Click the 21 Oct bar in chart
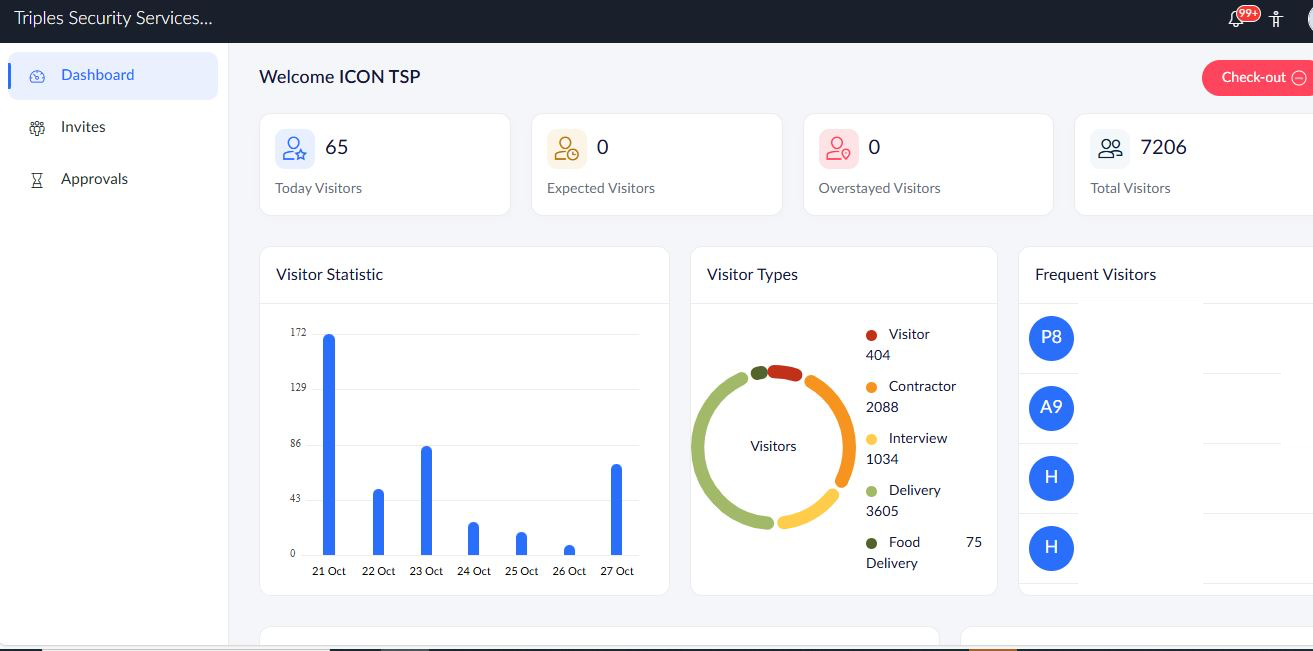This screenshot has width=1313, height=651. (329, 444)
